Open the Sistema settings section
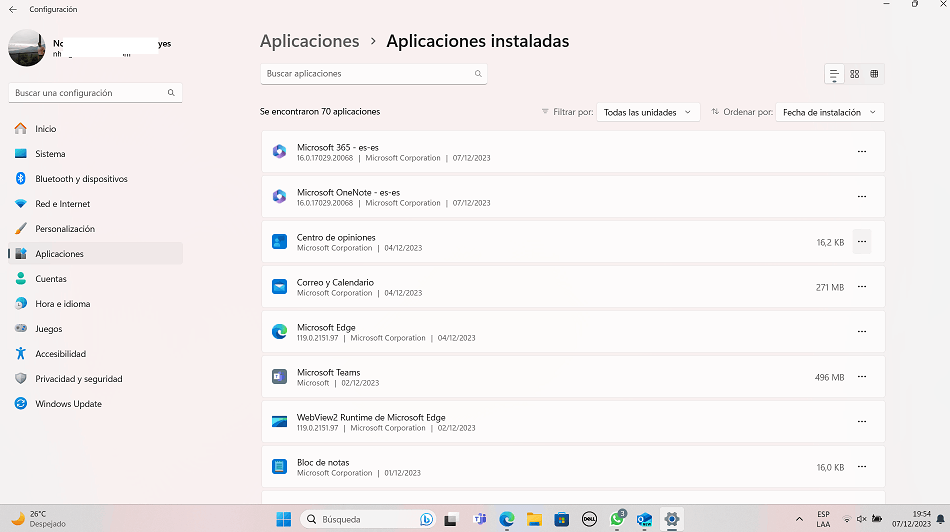The width and height of the screenshot is (950, 532). [x=95, y=154]
